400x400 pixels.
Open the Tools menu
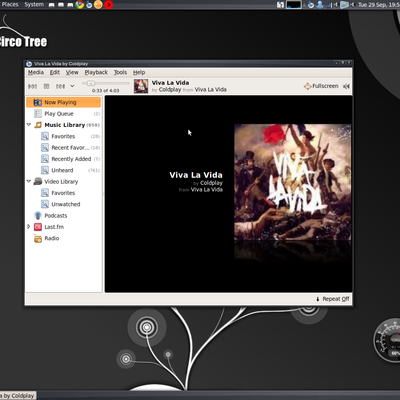pyautogui.click(x=120, y=72)
